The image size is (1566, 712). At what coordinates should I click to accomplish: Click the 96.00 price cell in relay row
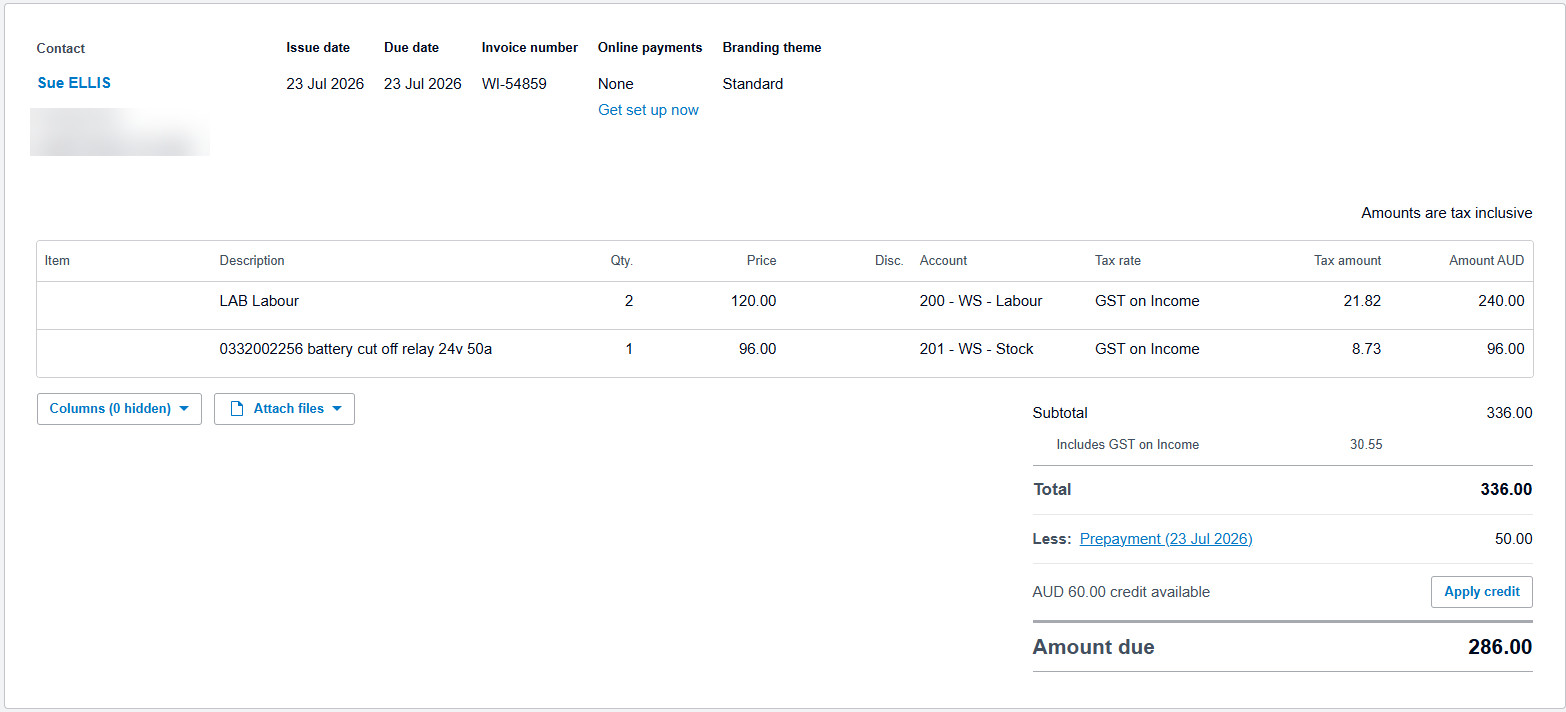coord(757,349)
